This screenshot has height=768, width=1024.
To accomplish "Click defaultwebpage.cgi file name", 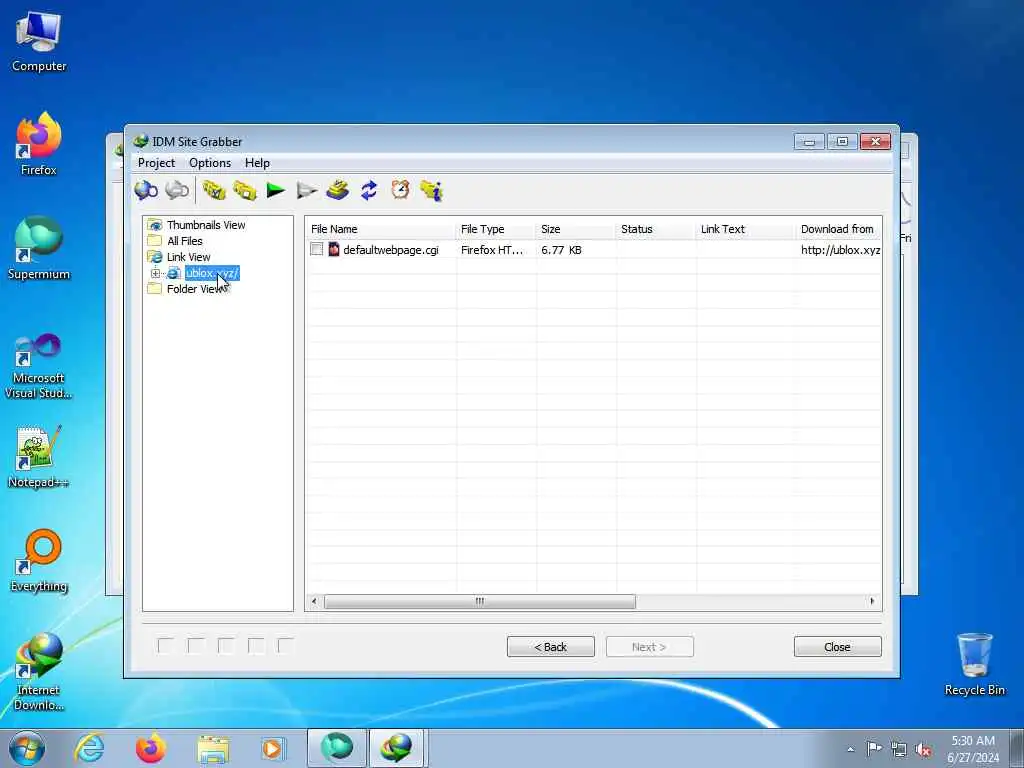I will 391,249.
